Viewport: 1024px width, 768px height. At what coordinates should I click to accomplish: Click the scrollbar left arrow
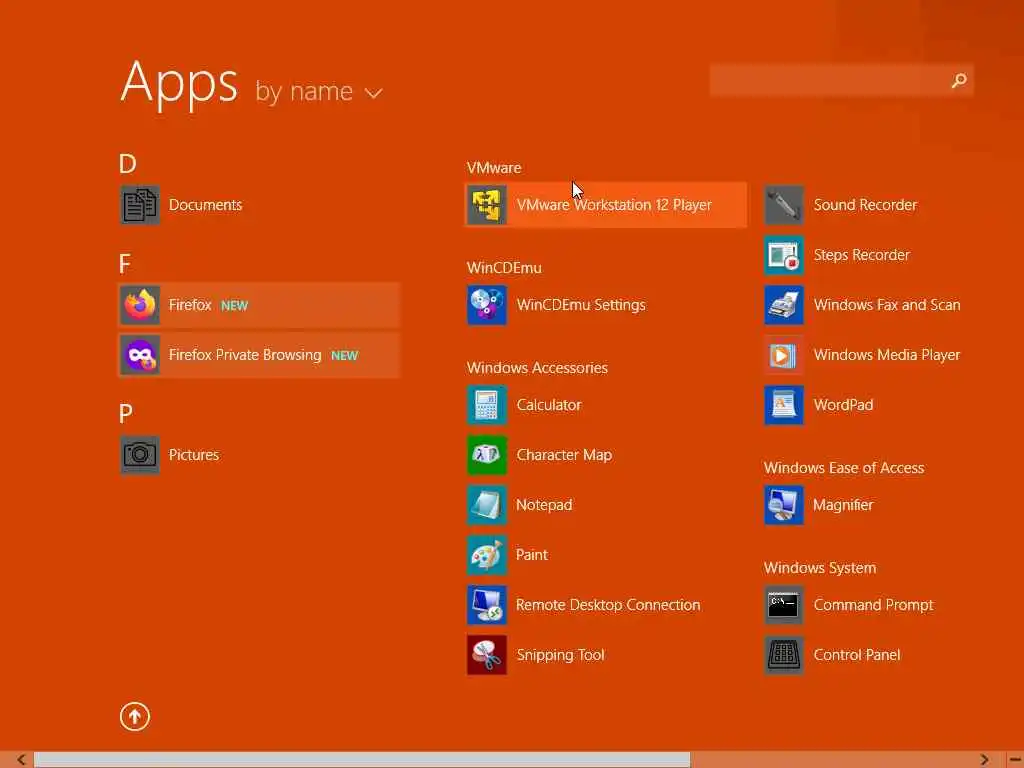21,760
